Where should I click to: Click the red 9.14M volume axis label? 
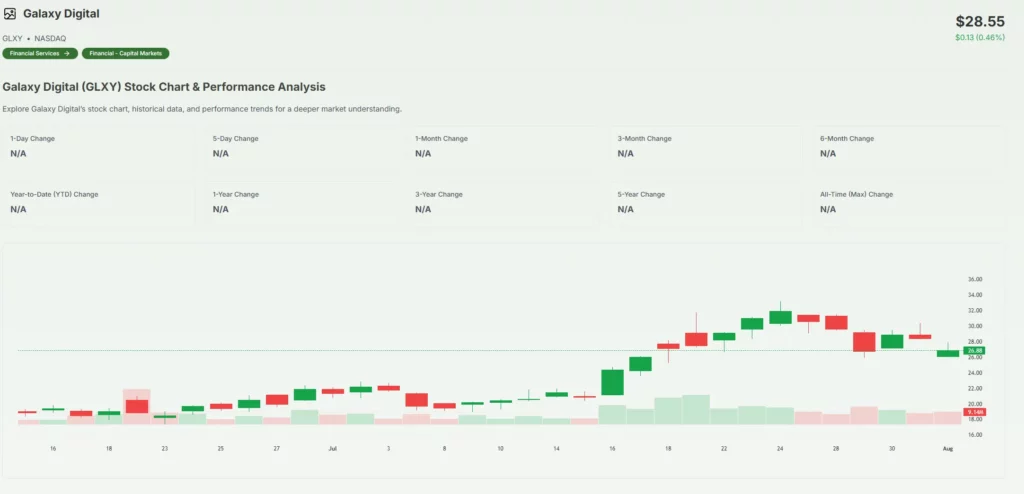pyautogui.click(x=974, y=412)
